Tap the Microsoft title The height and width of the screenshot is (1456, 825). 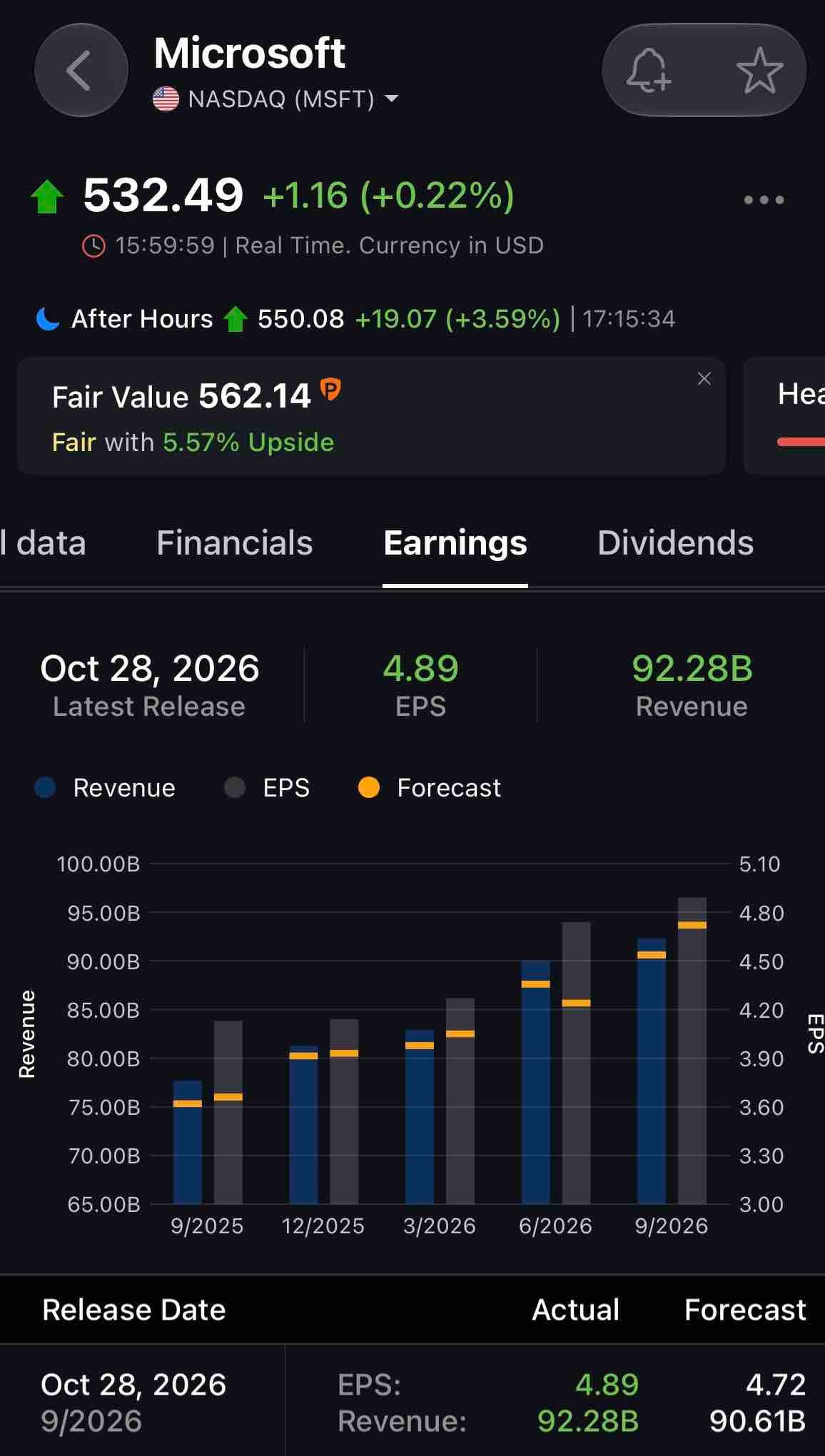[x=250, y=54]
